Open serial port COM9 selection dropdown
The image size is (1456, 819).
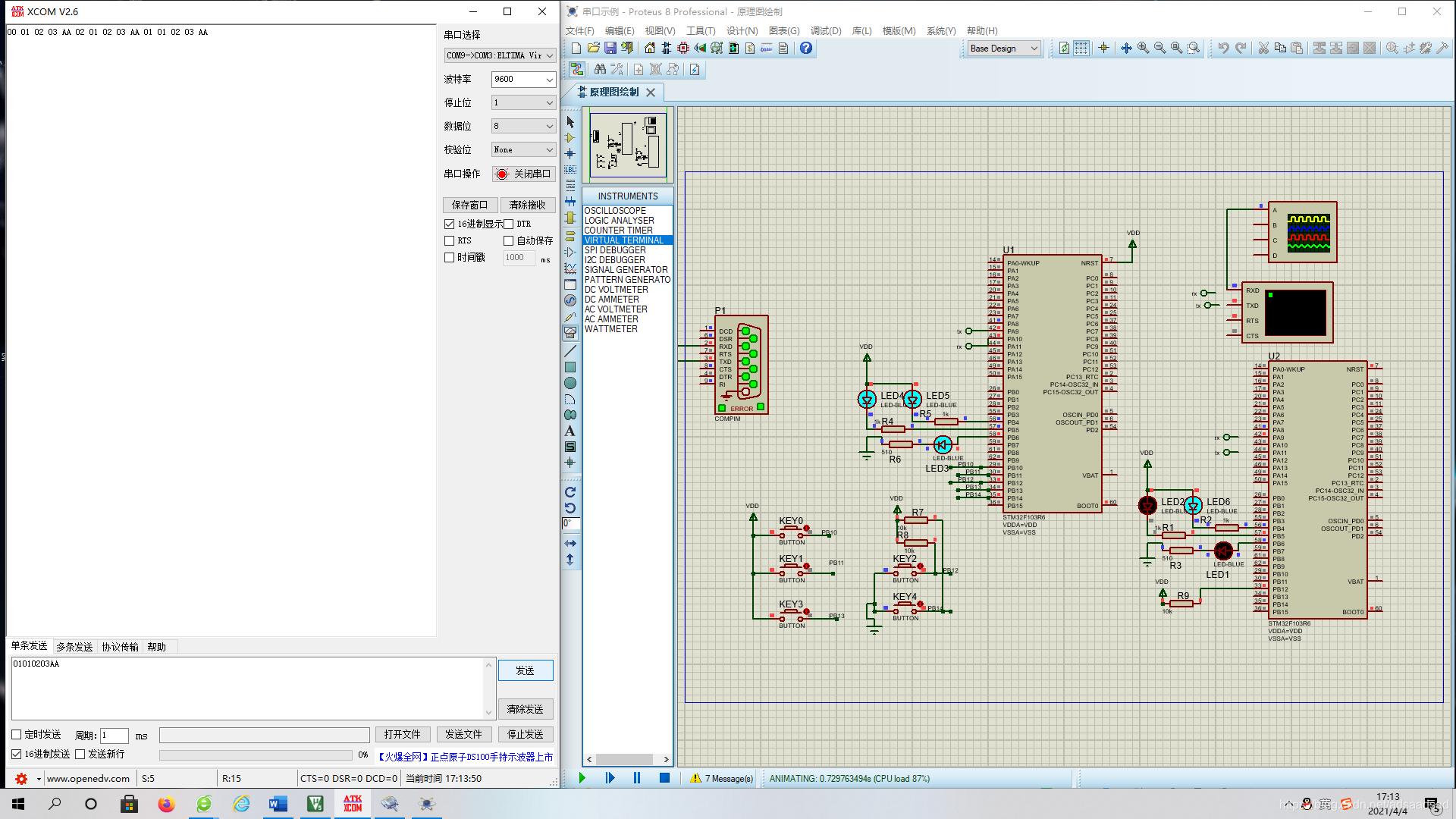tap(500, 55)
